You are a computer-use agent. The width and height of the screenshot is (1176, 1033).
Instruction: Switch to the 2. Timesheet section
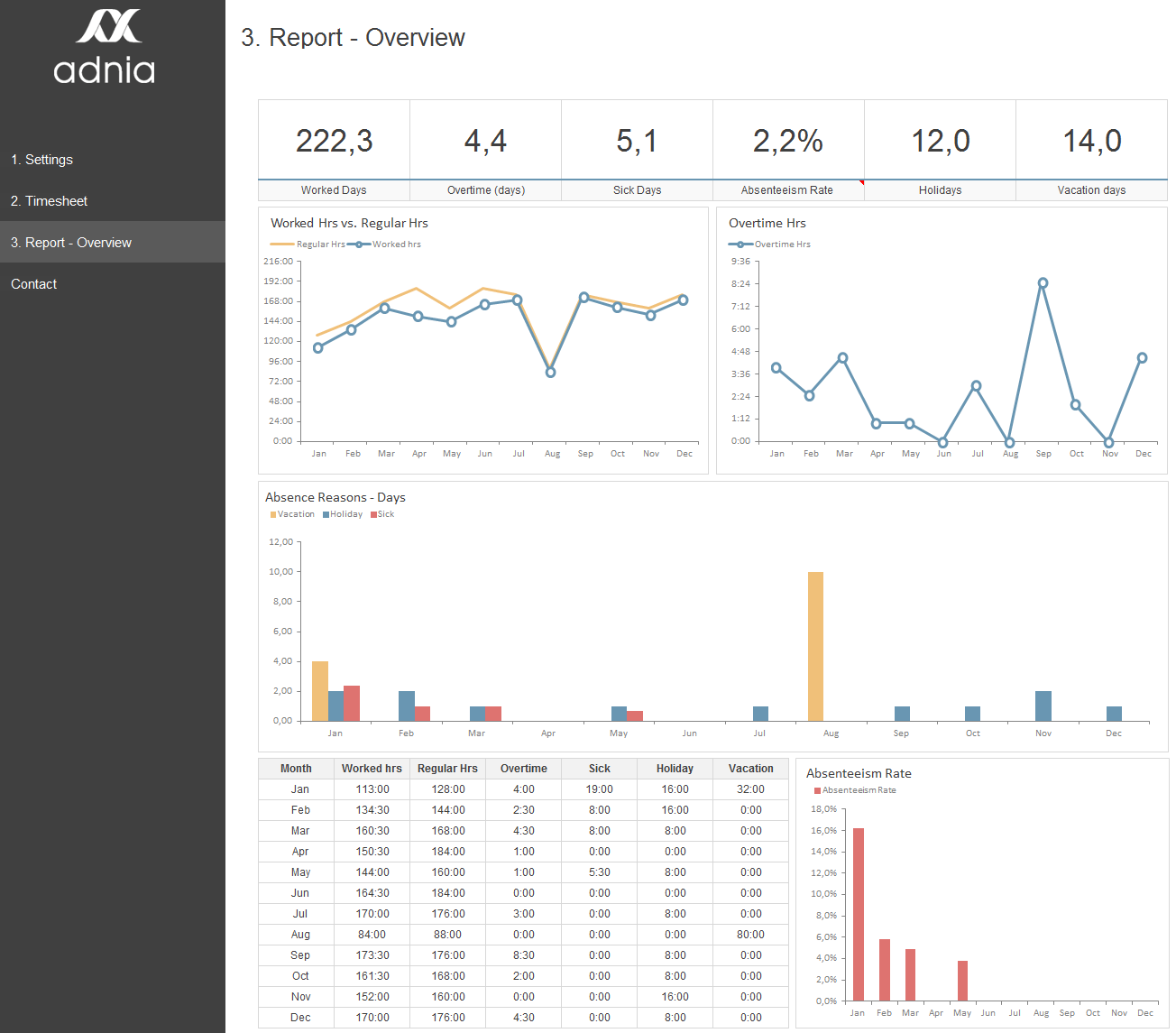click(x=49, y=200)
